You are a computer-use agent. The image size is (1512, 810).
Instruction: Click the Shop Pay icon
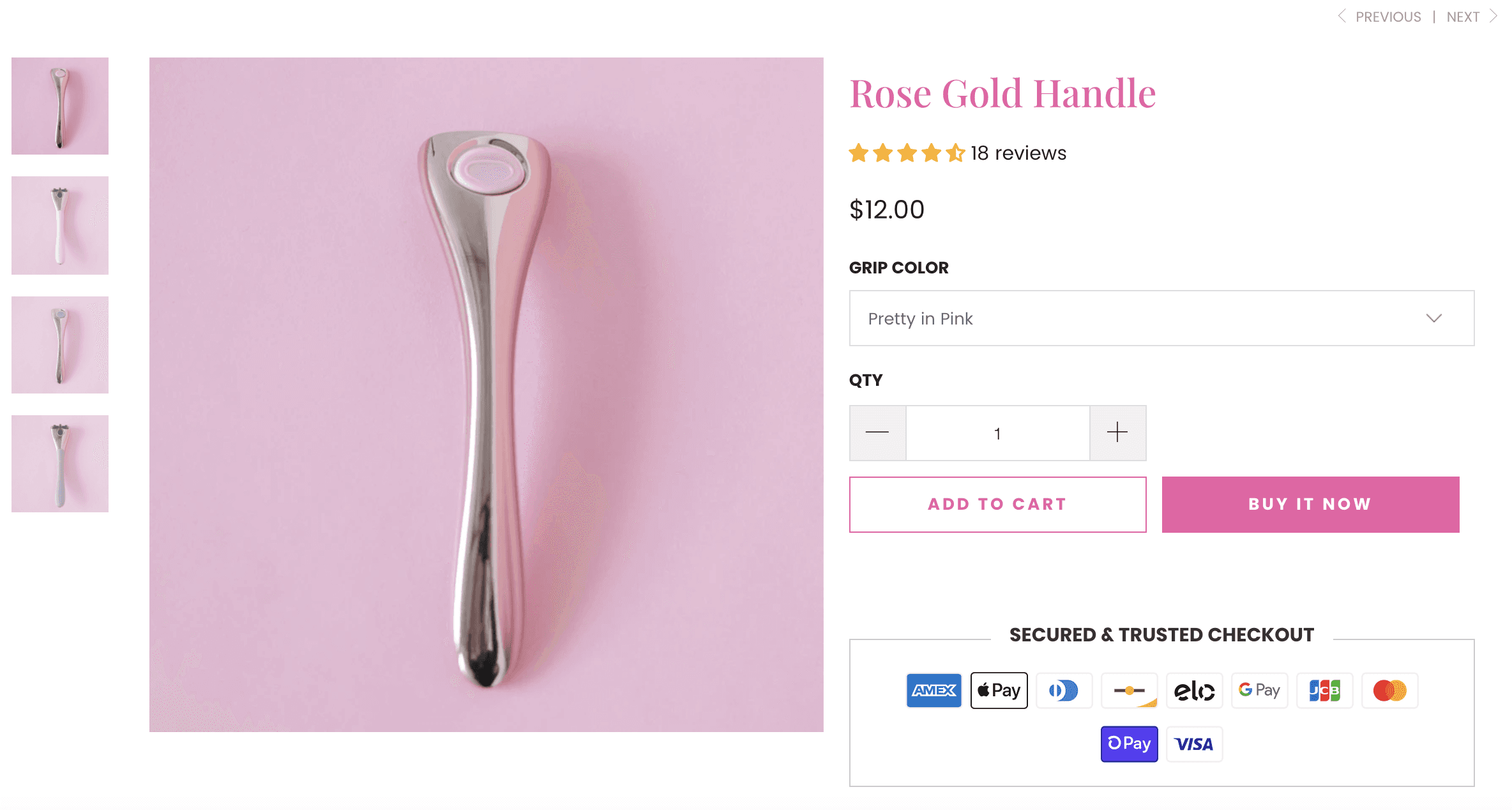coord(1129,744)
